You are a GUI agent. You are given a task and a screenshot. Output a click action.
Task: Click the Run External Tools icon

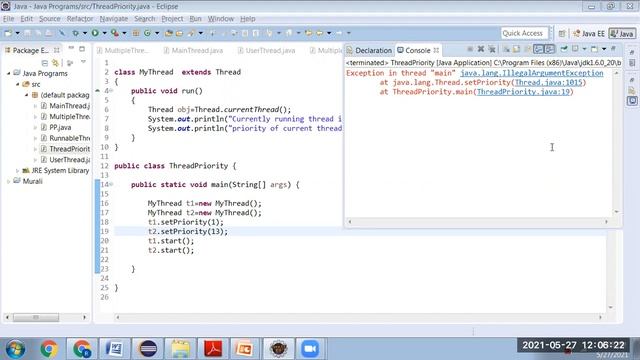point(115,33)
